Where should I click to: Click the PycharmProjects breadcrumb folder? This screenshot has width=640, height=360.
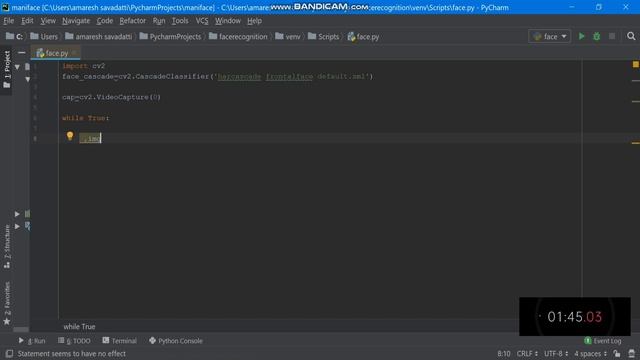[x=170, y=36]
